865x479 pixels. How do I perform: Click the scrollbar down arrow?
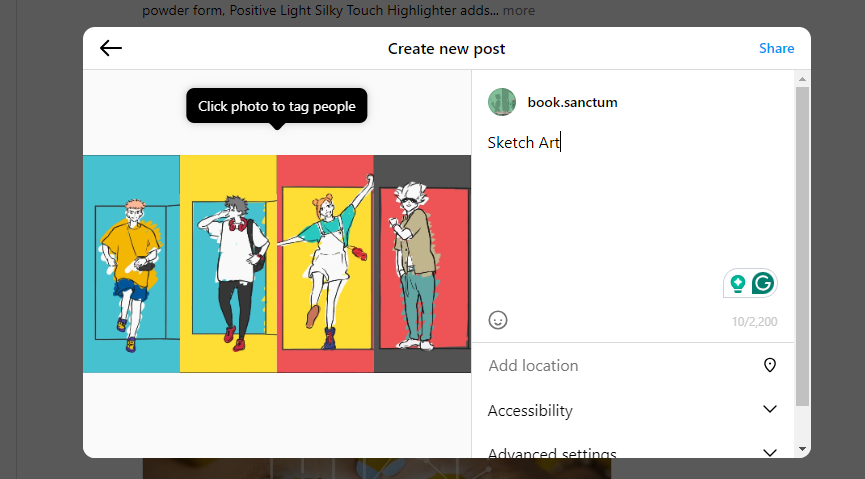802,449
